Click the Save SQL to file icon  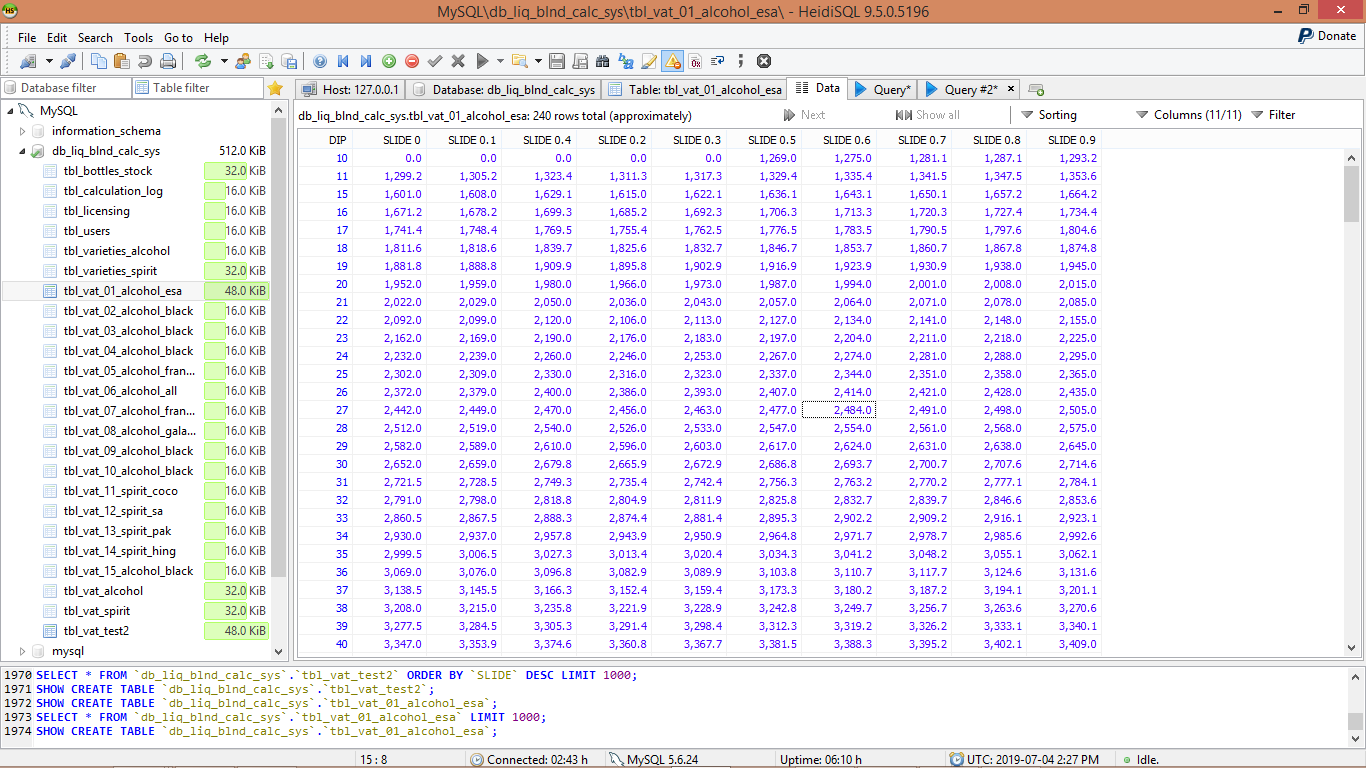(557, 61)
